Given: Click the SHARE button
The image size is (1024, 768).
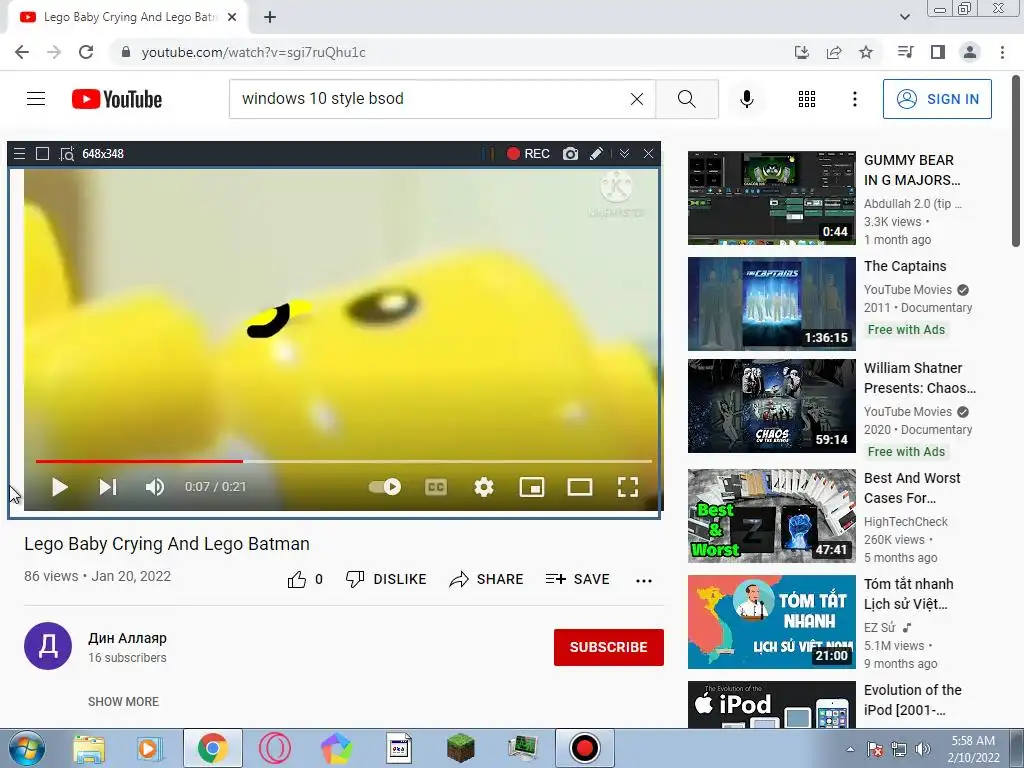Looking at the screenshot, I should (x=487, y=579).
